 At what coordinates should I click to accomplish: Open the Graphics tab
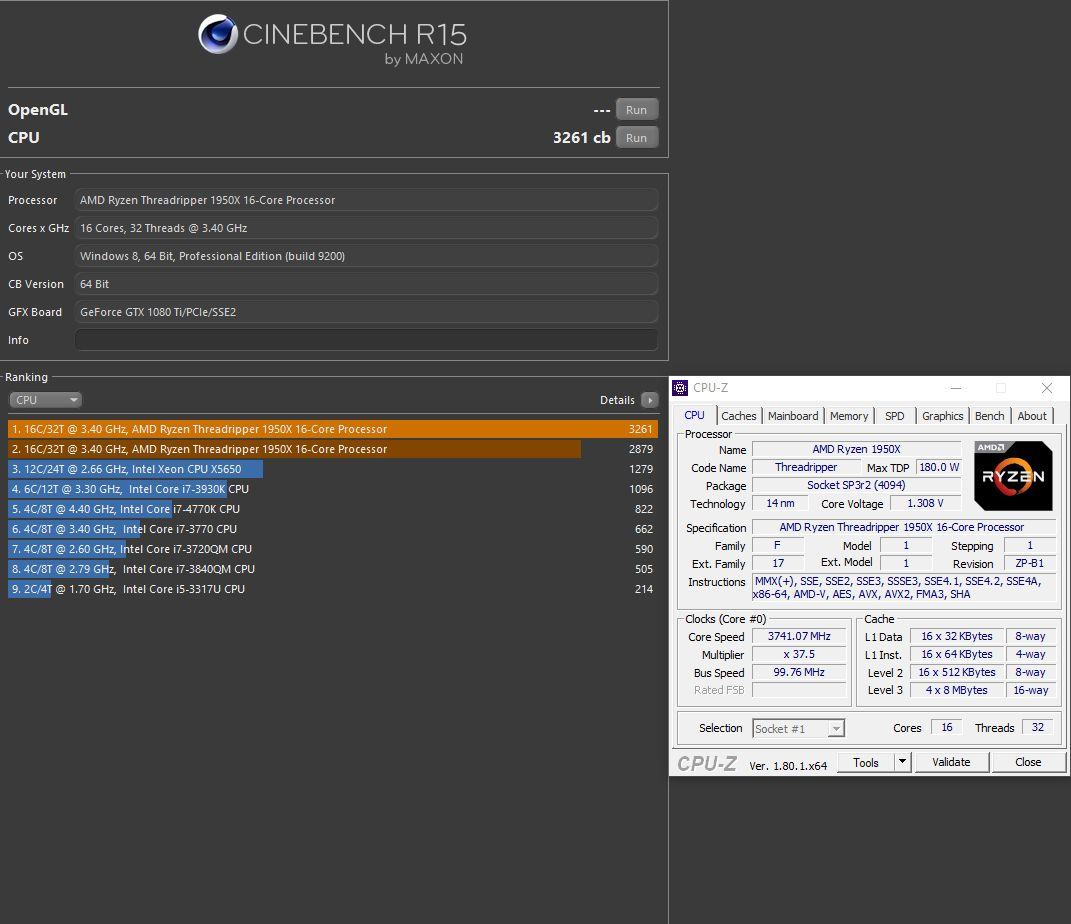click(942, 416)
